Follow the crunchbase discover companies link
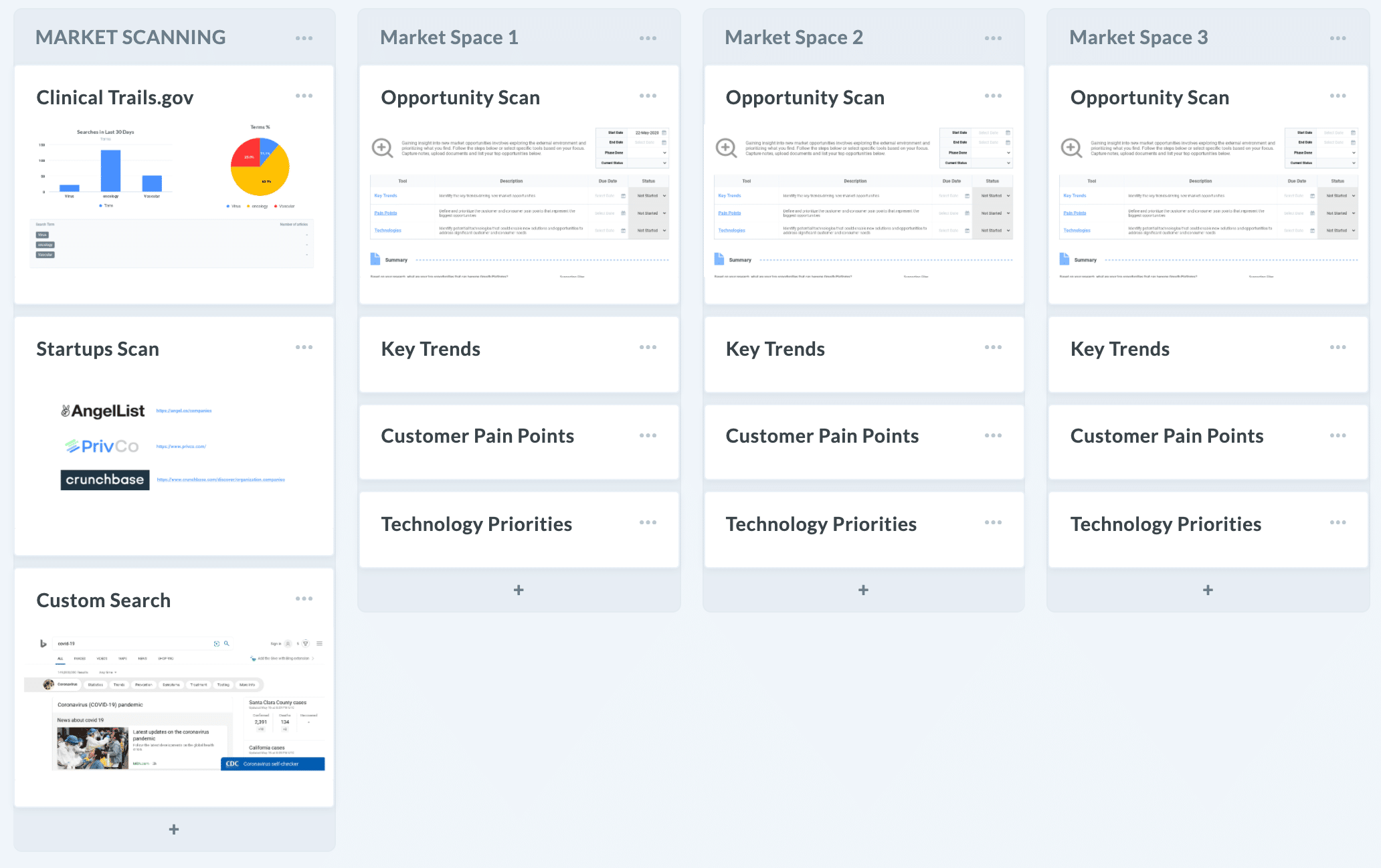1381x868 pixels. click(x=221, y=479)
